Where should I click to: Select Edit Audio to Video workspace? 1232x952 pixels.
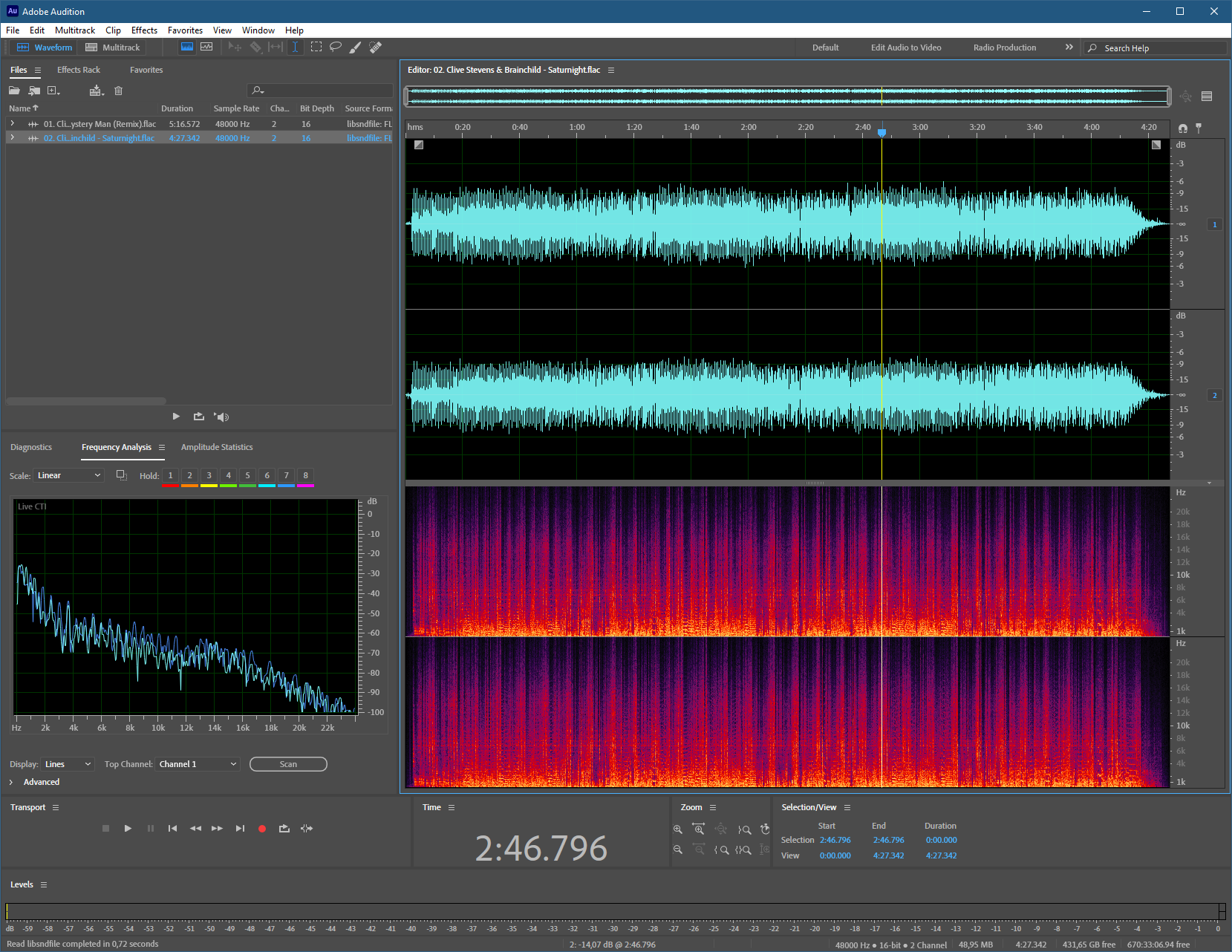pyautogui.click(x=906, y=48)
